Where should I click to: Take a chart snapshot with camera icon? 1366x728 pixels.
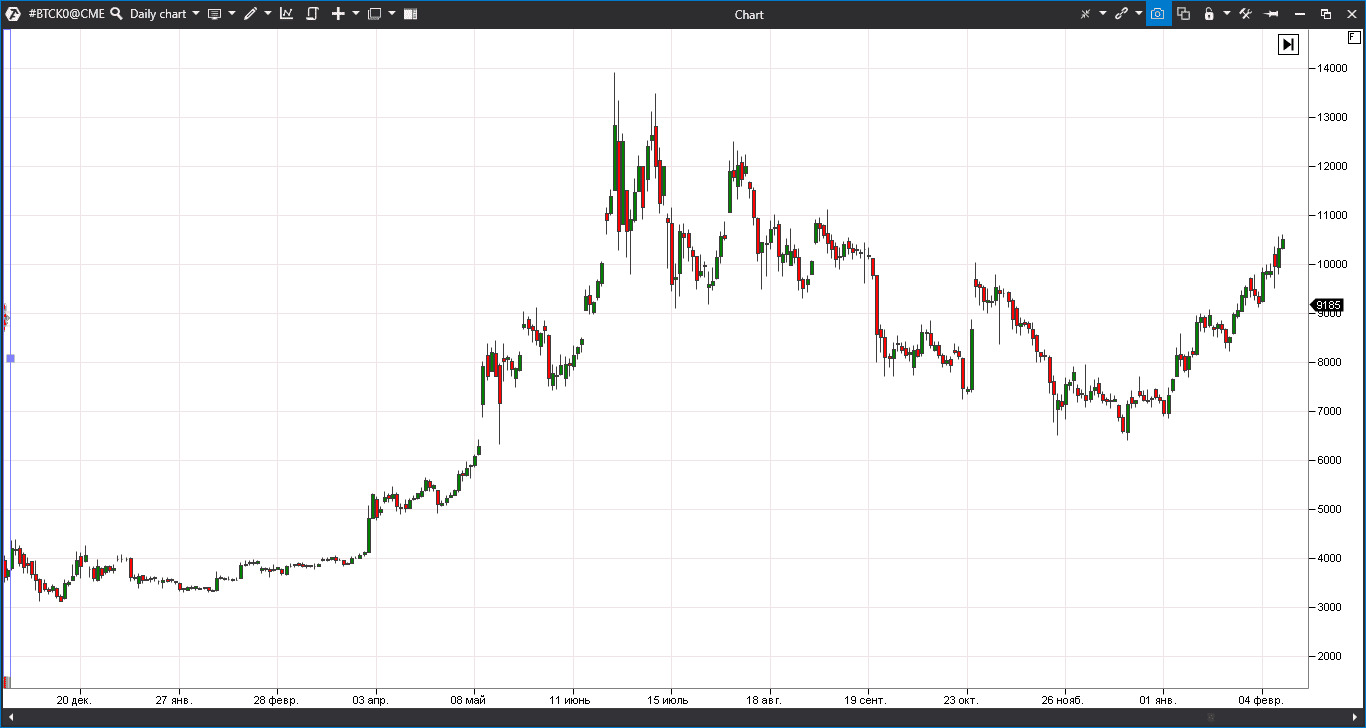point(1158,14)
